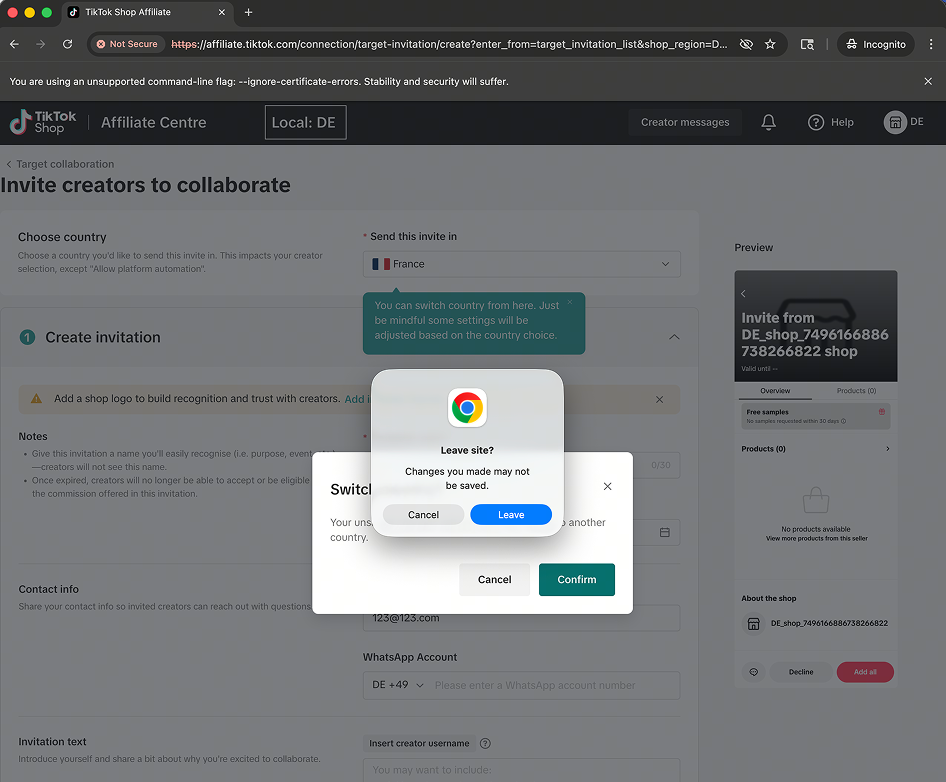Click the tracking protection eye icon
Viewport: 946px width, 782px height.
point(746,44)
